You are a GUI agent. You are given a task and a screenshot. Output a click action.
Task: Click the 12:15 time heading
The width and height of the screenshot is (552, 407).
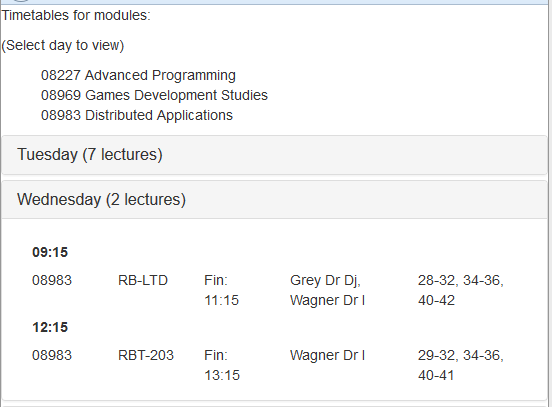(x=50, y=327)
